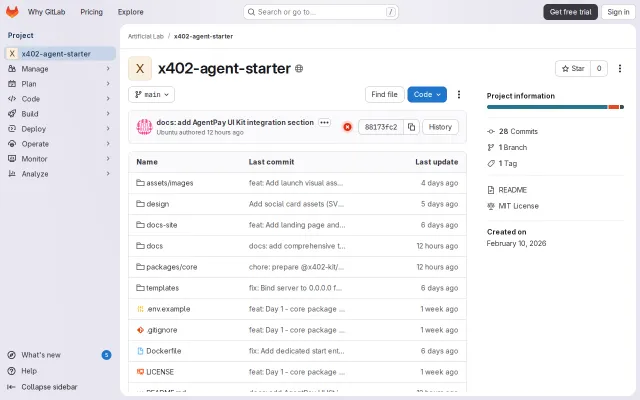This screenshot has width=640, height=400.
Task: Click the repository languages bar
Action: [555, 107]
